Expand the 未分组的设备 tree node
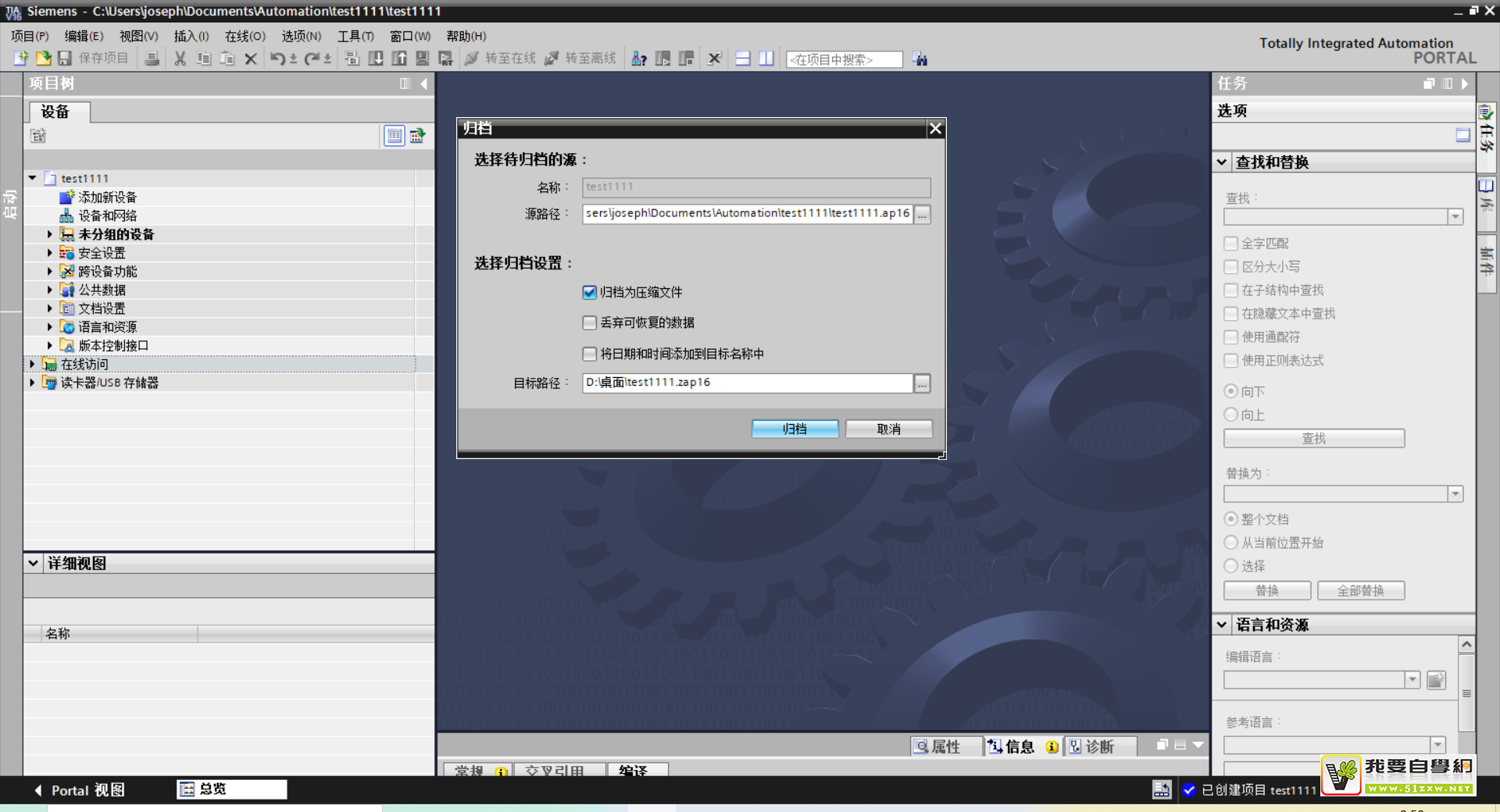Screen dimensions: 1500x812 (x=49, y=234)
